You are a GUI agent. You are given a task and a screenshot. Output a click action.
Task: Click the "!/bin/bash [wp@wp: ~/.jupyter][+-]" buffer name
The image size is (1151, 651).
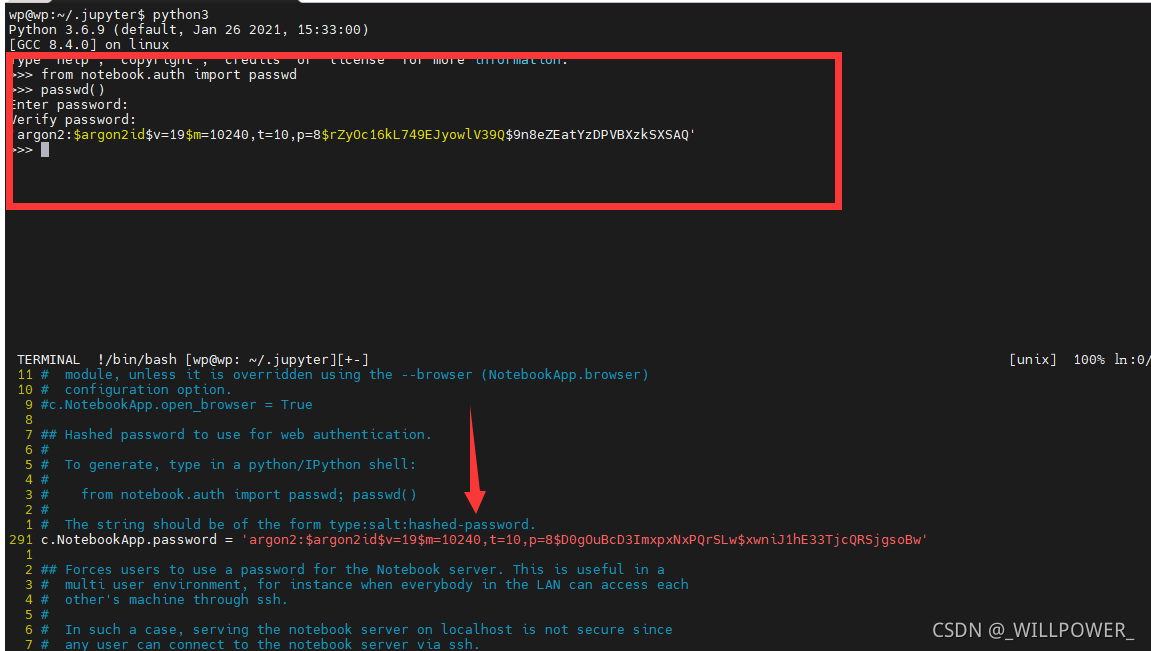[x=233, y=360]
